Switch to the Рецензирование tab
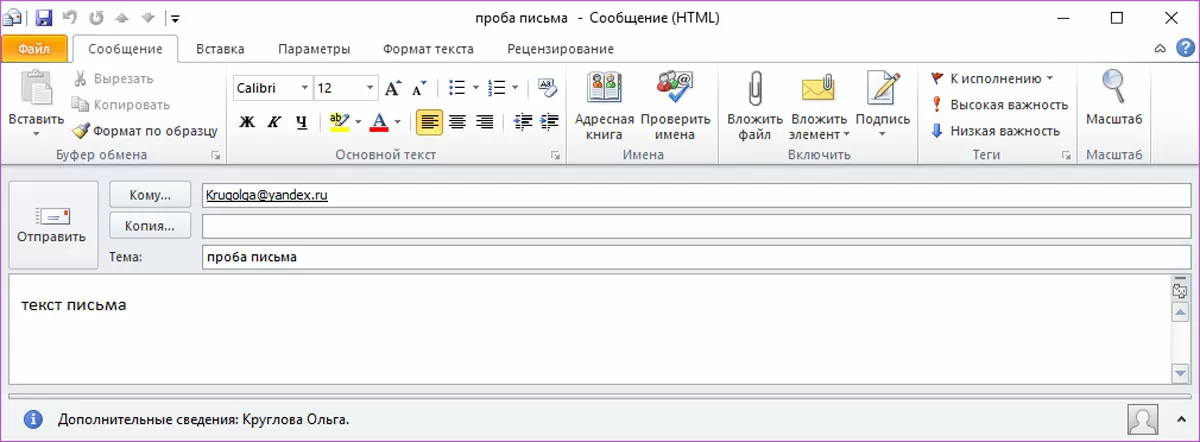1200x442 pixels. tap(560, 48)
